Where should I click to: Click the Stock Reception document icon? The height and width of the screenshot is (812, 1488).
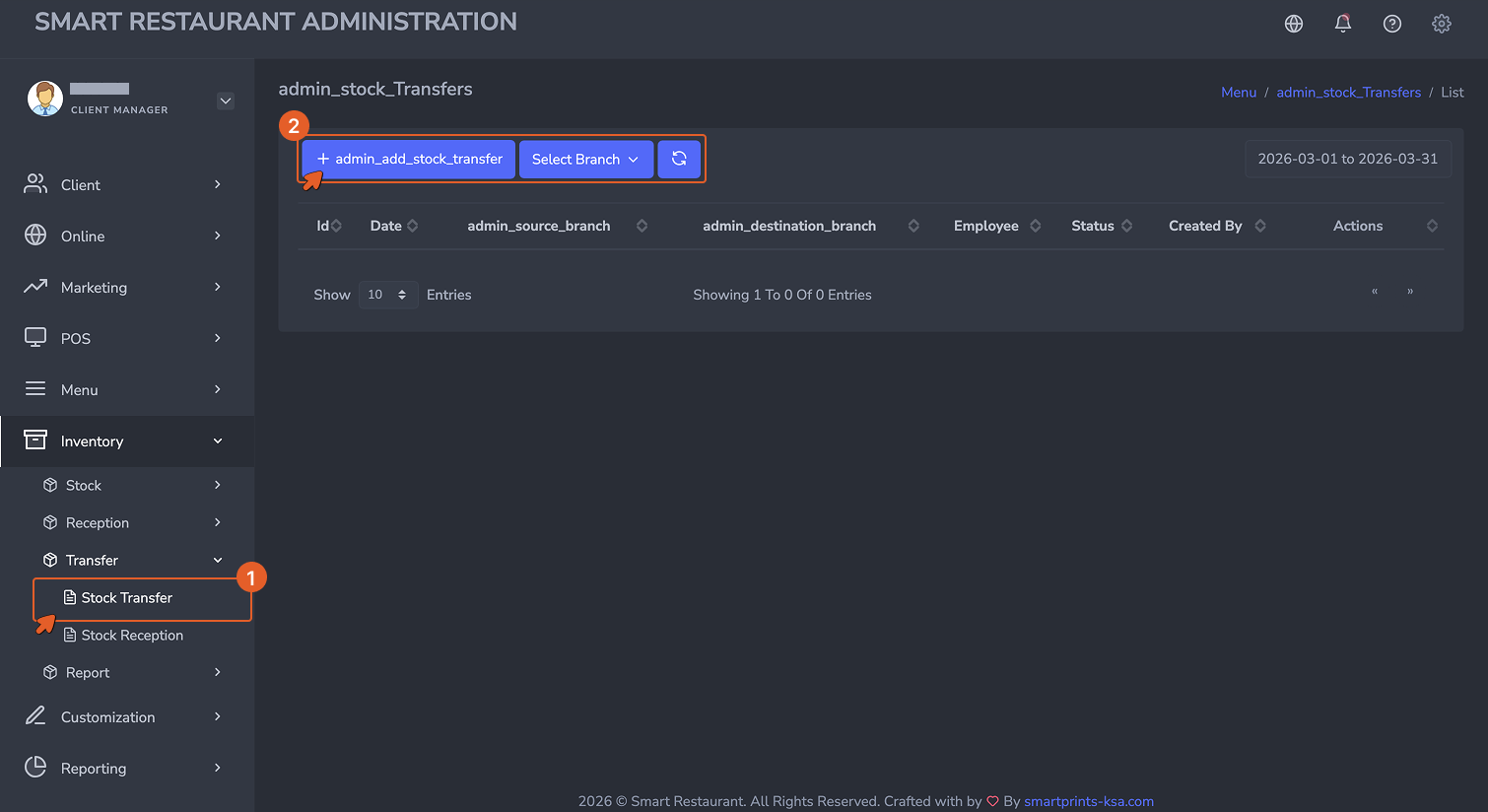point(70,635)
